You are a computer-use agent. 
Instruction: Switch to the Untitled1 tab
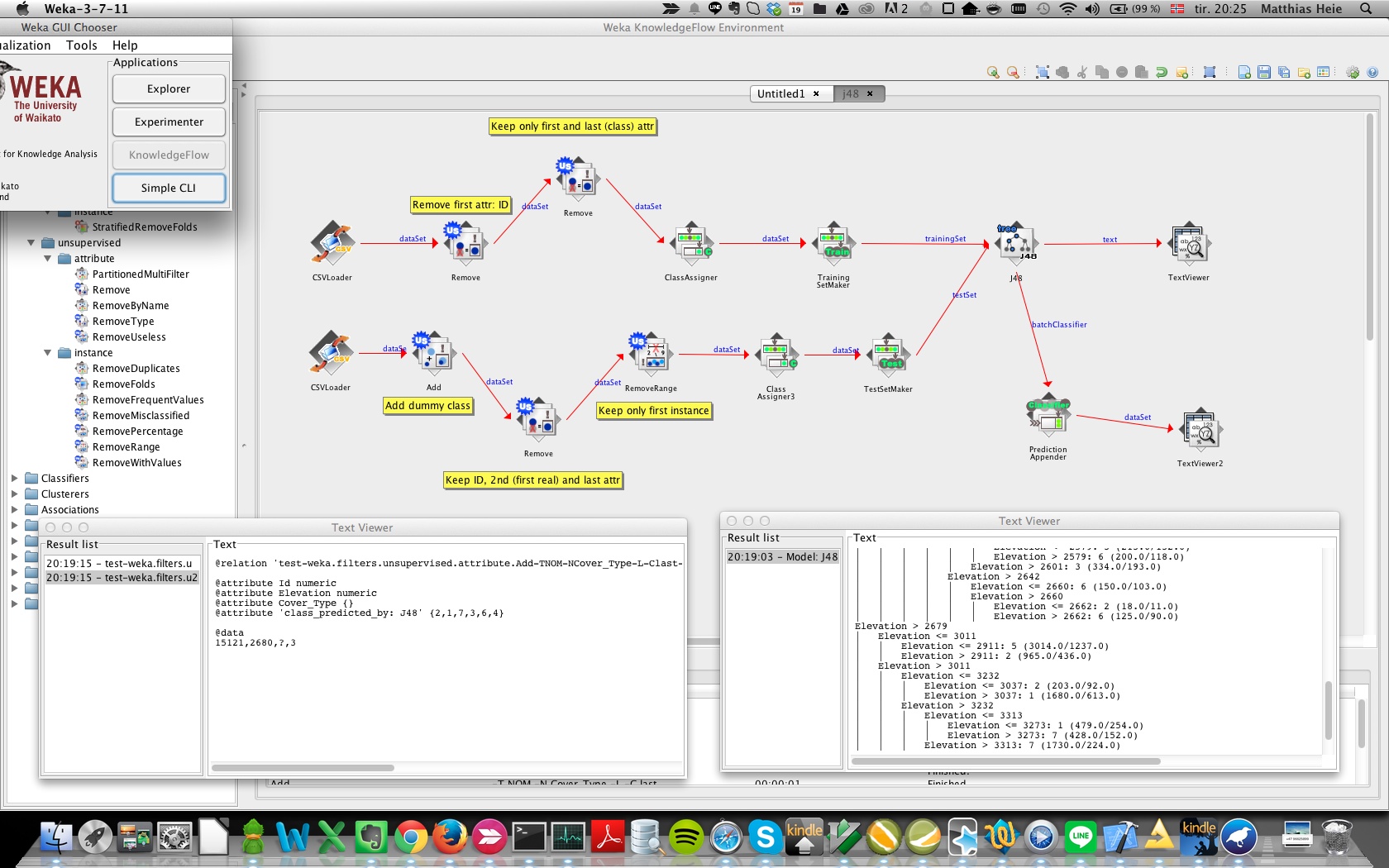click(780, 94)
